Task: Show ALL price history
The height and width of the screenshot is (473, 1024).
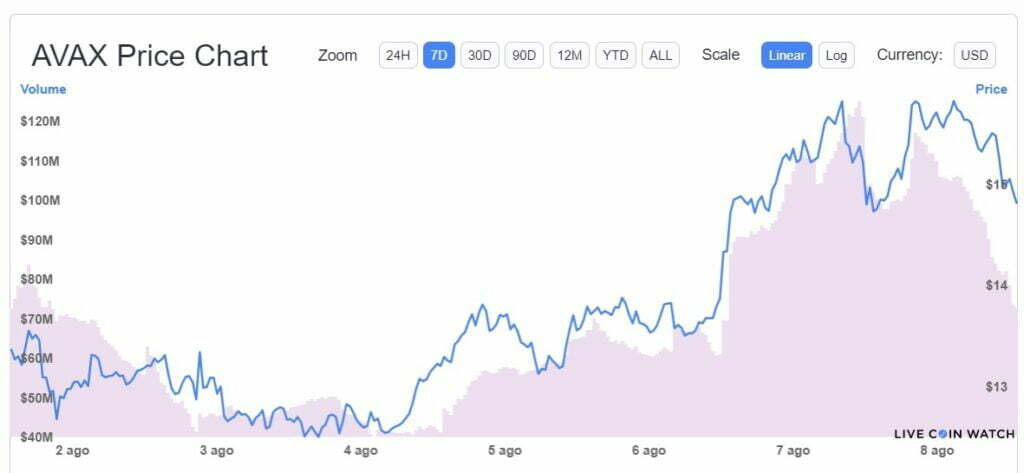Action: point(660,55)
